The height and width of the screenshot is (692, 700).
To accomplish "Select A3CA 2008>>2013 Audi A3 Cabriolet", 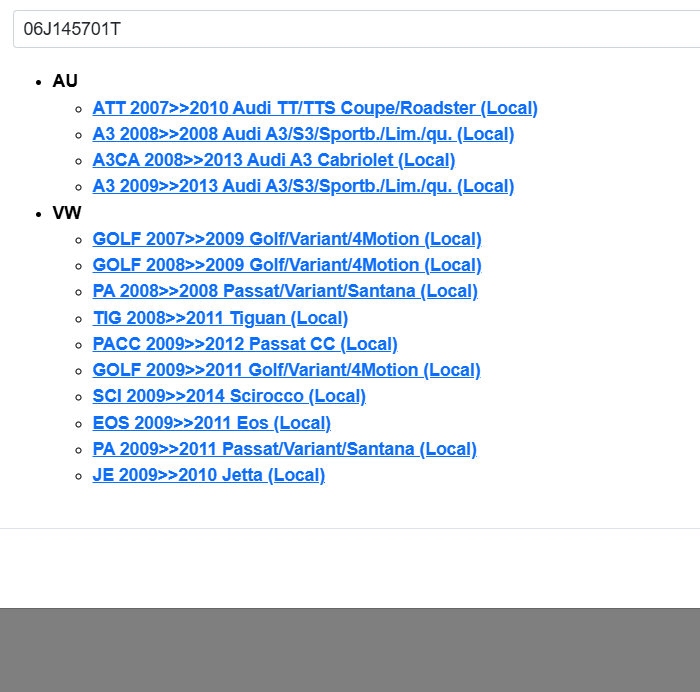I will pyautogui.click(x=273, y=160).
